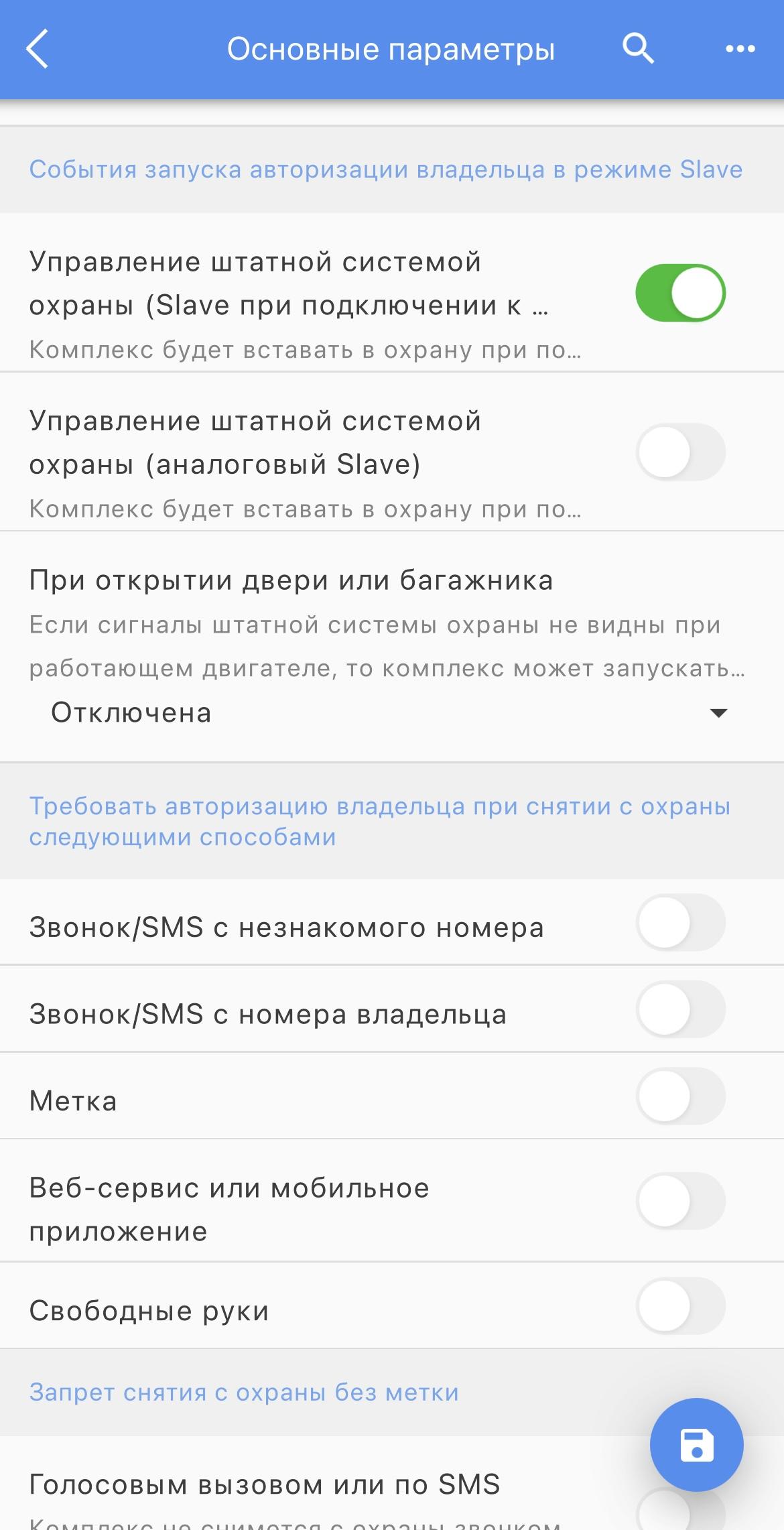Expand the dropdown arrow beside Отключена
This screenshot has width=784, height=1530.
pos(718,713)
